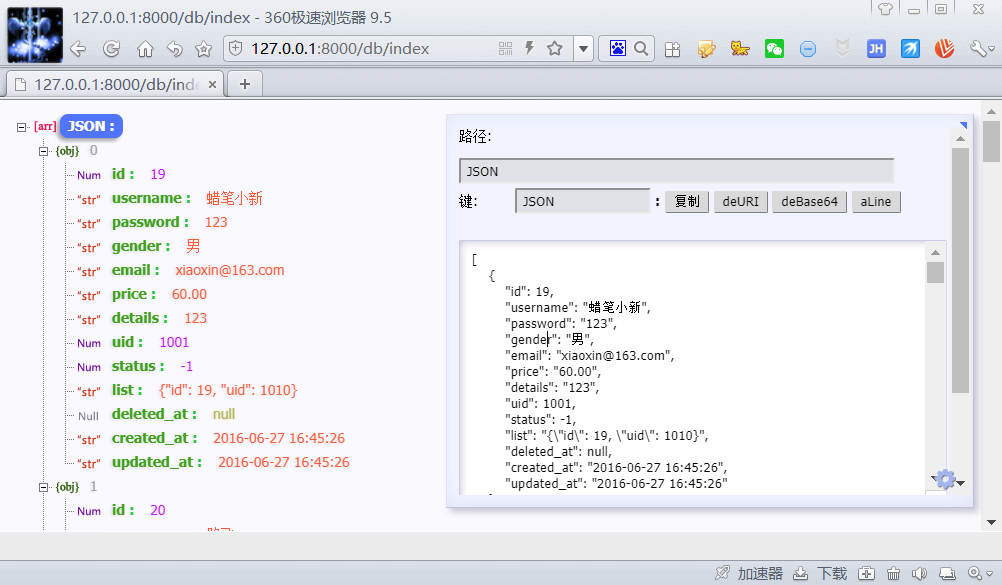Viewport: 1002px width, 585px height.
Task: Select the created_at row
Action: [211, 438]
